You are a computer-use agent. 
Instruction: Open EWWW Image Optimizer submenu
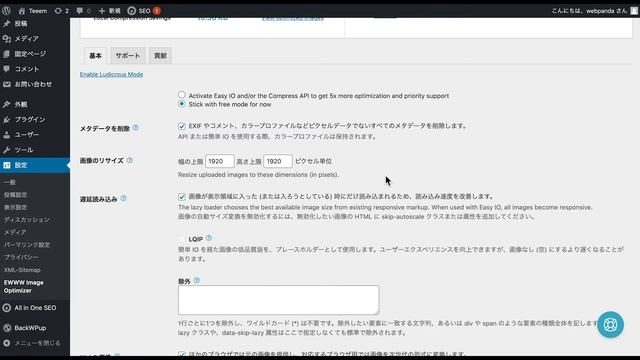click(x=24, y=287)
